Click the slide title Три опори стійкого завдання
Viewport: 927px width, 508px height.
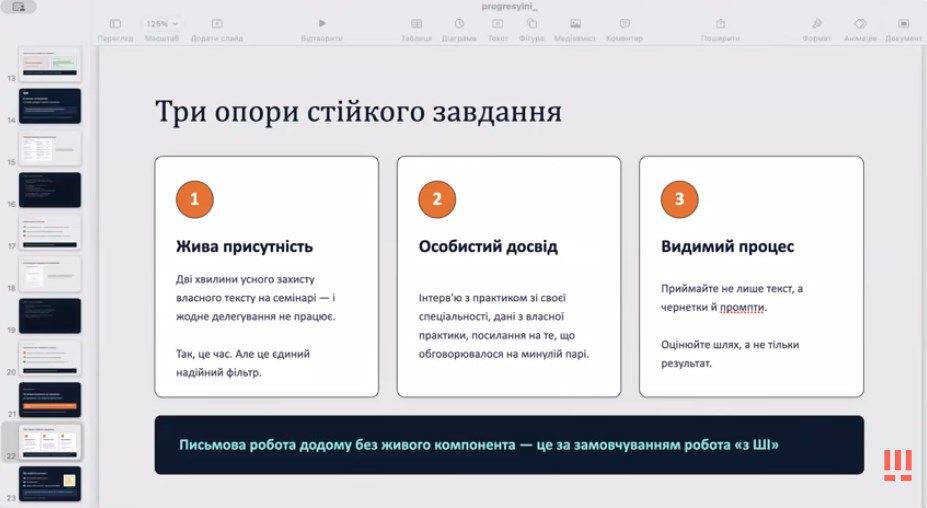click(358, 112)
